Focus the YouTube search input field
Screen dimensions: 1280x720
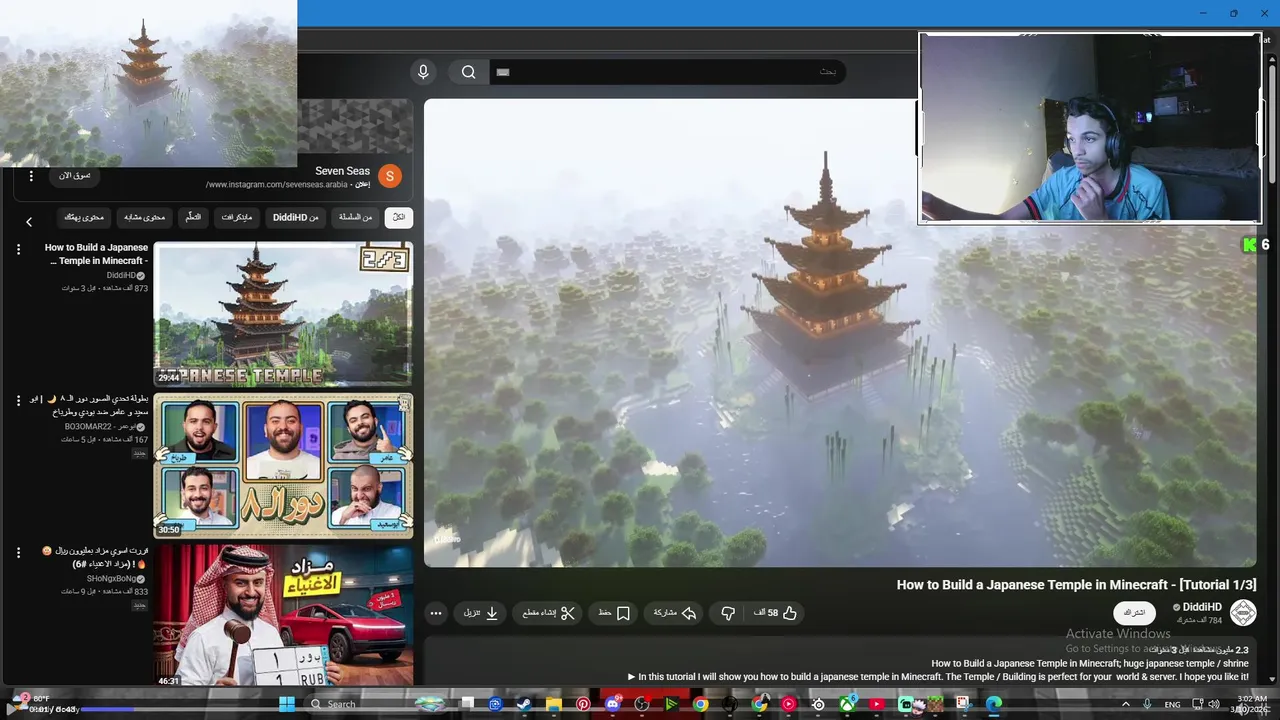(x=667, y=71)
